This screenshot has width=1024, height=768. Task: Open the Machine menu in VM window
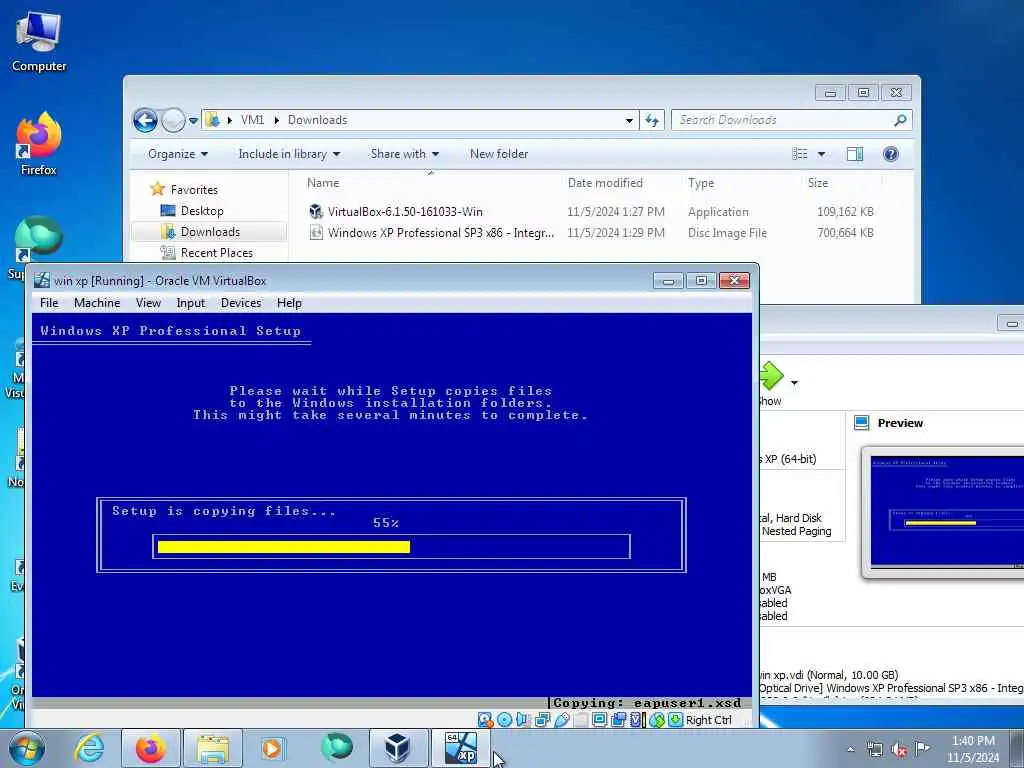tap(97, 303)
